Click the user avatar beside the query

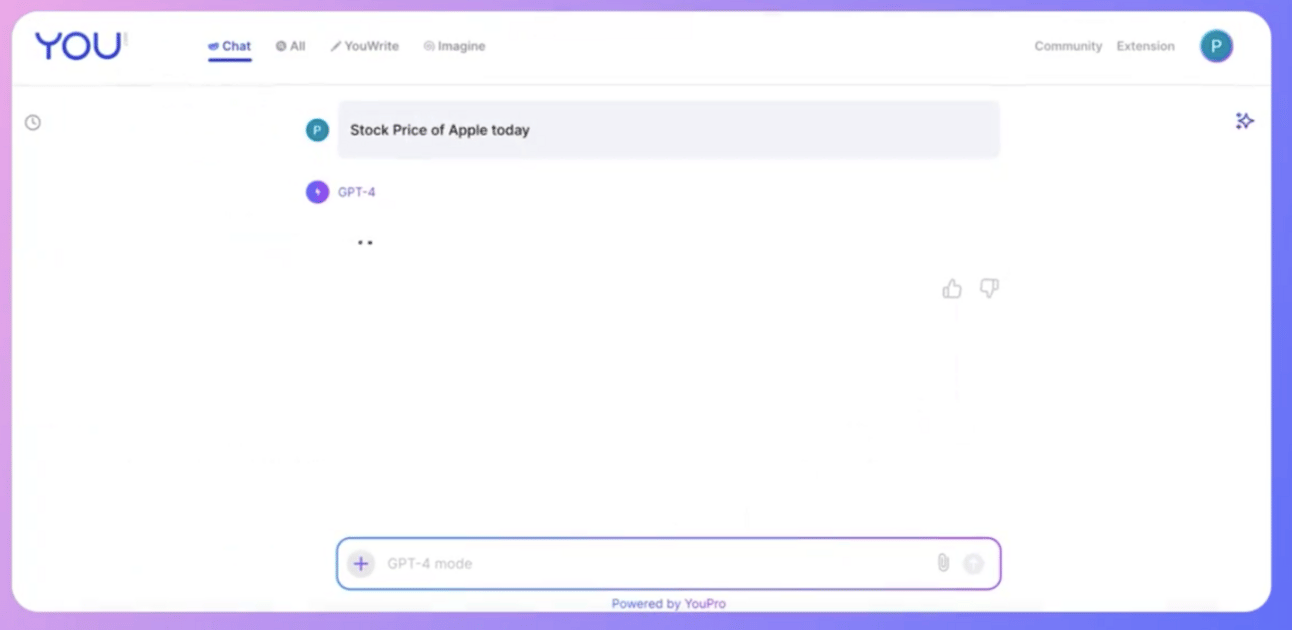(x=317, y=130)
